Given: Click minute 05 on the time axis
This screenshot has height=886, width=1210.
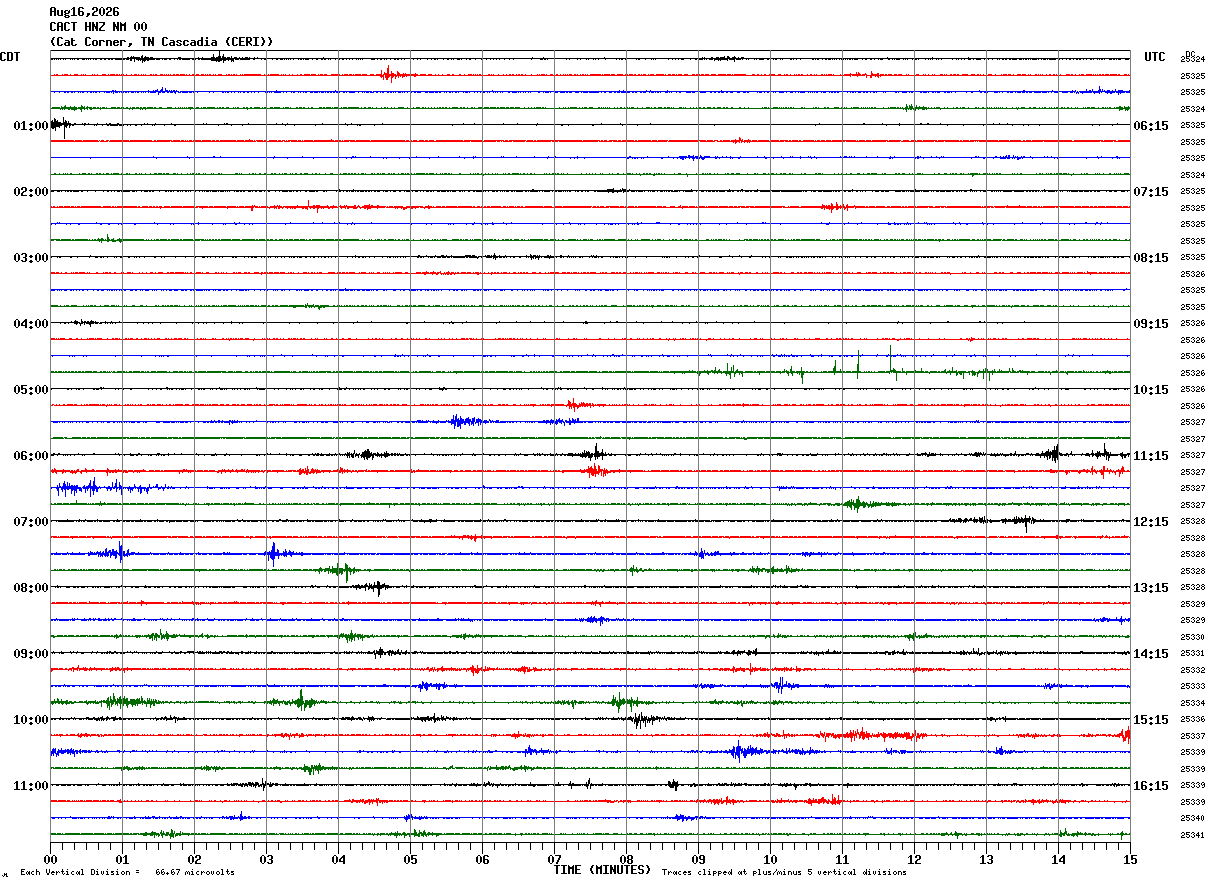Looking at the screenshot, I should 410,859.
